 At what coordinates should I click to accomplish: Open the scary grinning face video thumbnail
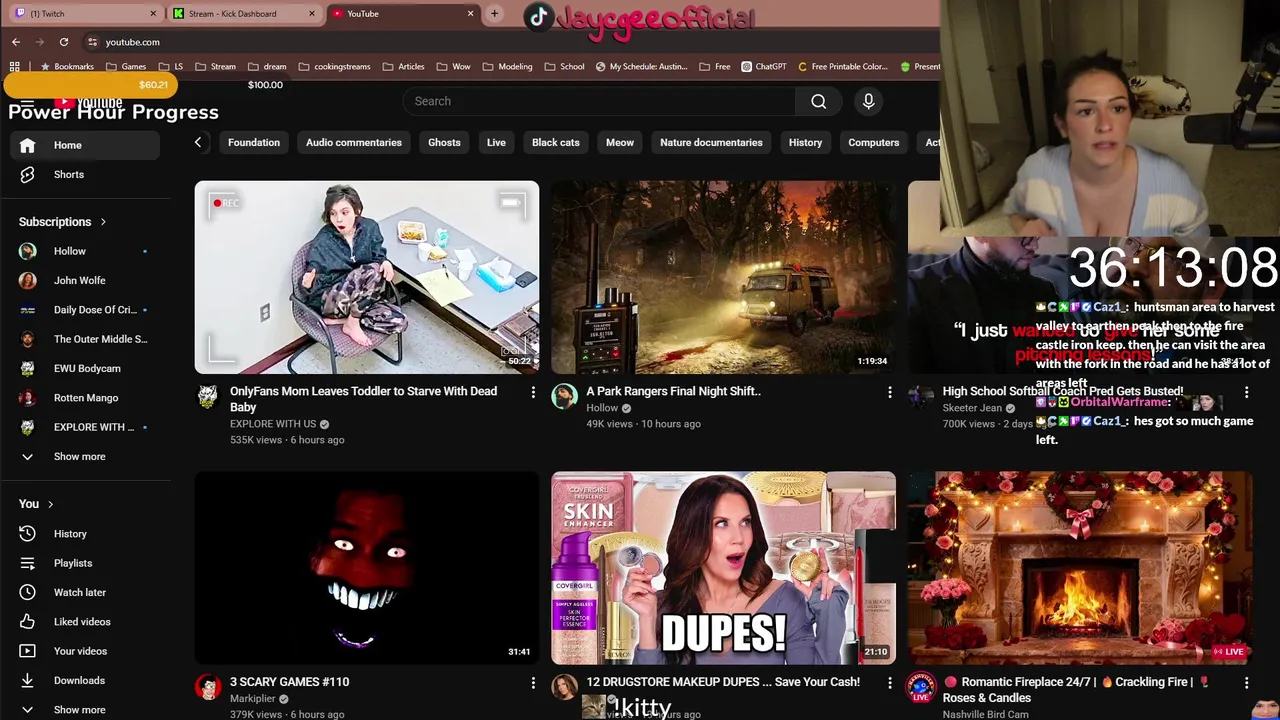[367, 568]
